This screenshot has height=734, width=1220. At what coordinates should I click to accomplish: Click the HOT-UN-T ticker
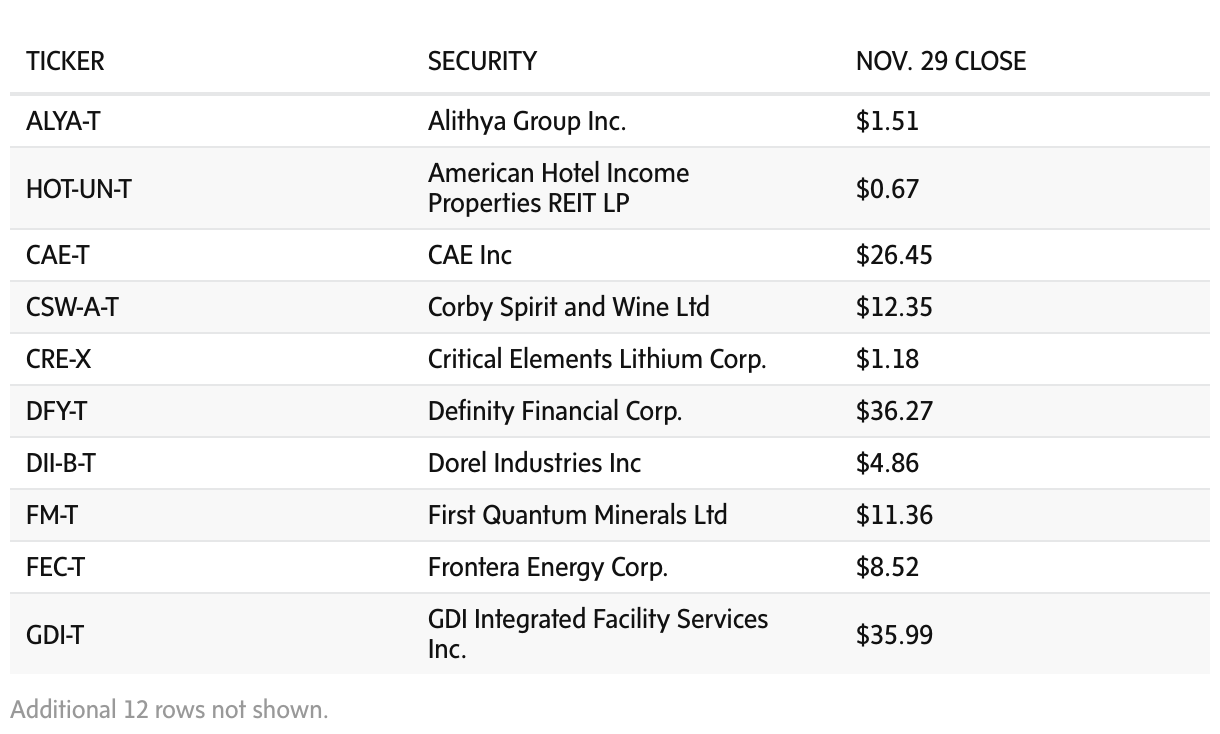78,188
